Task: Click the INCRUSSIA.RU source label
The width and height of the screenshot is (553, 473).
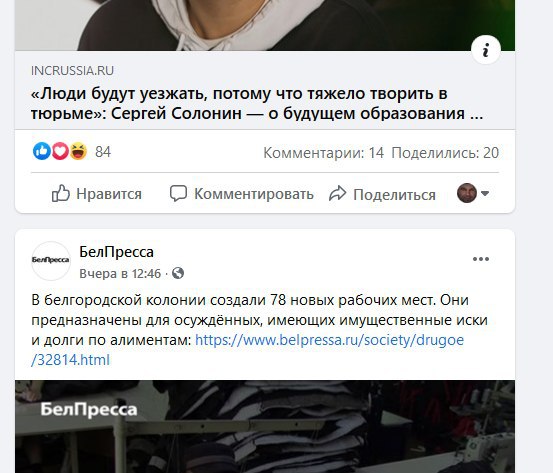Action: tap(72, 71)
